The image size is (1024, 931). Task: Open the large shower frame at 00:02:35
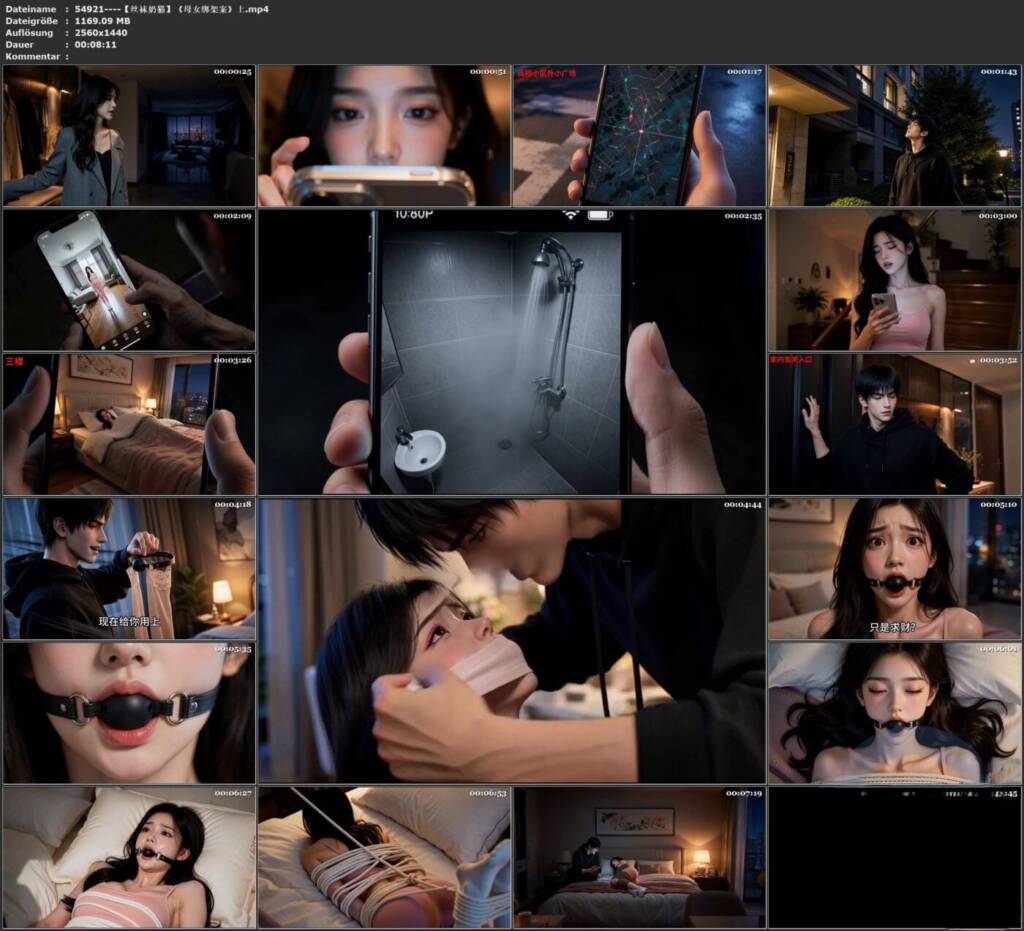click(x=512, y=353)
